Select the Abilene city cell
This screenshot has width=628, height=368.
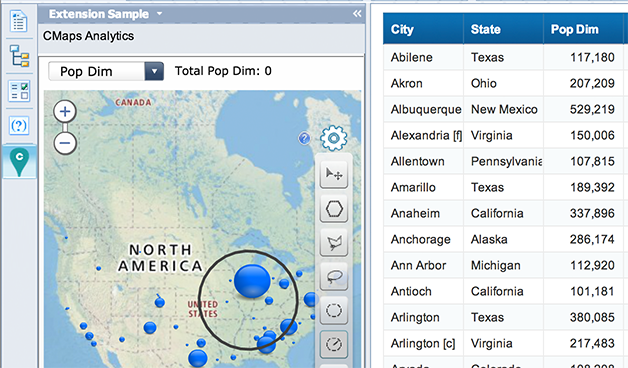point(423,57)
